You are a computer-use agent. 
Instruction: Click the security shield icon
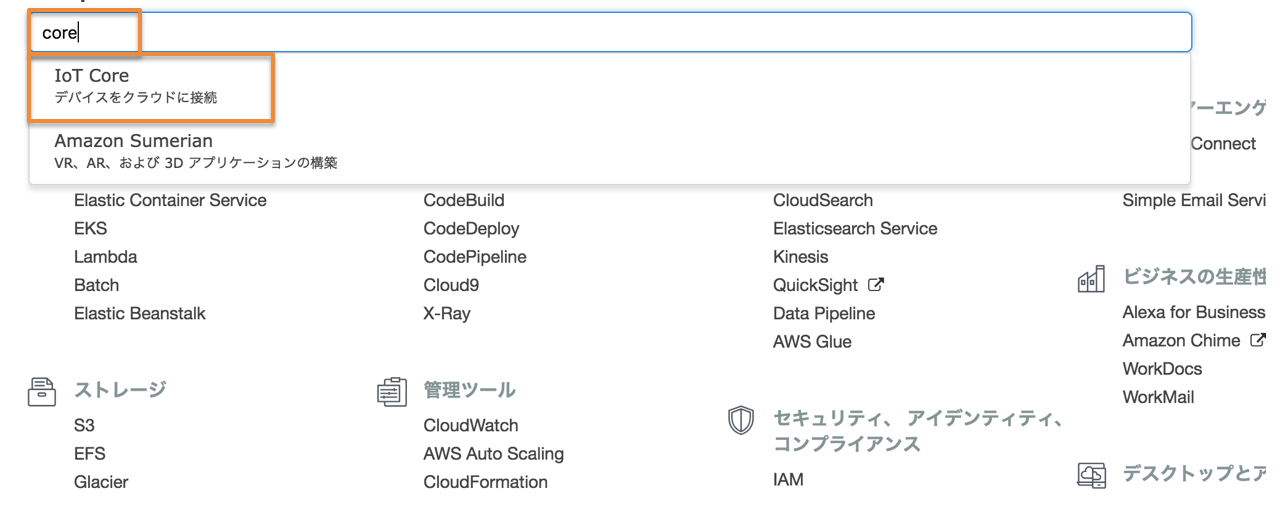[x=740, y=420]
